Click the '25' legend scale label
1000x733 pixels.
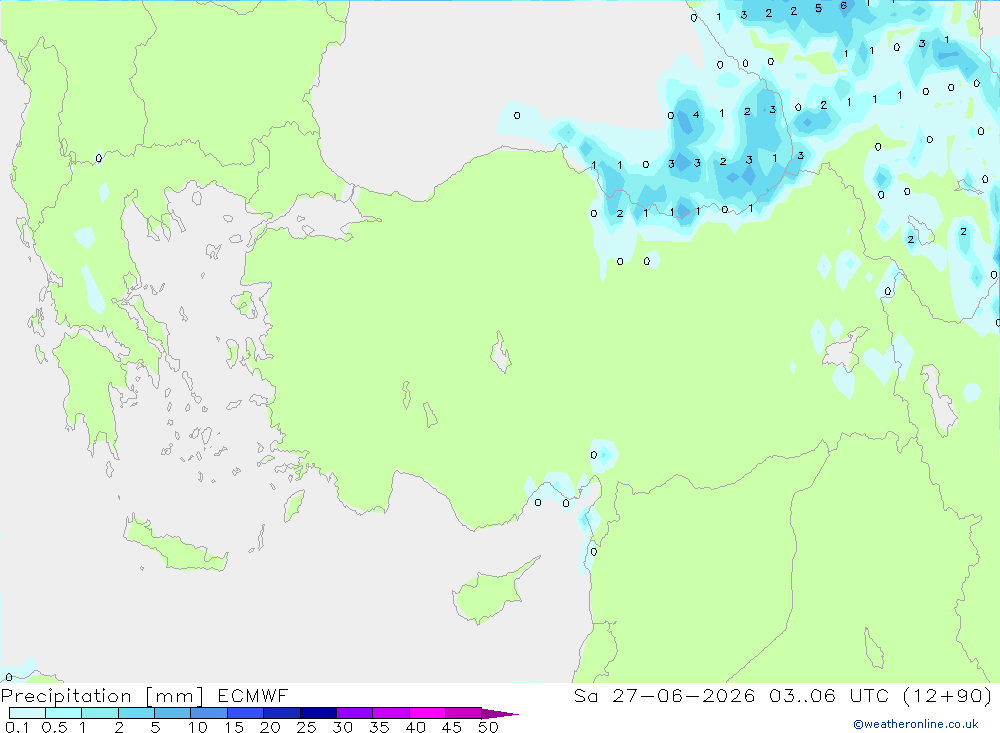click(306, 727)
